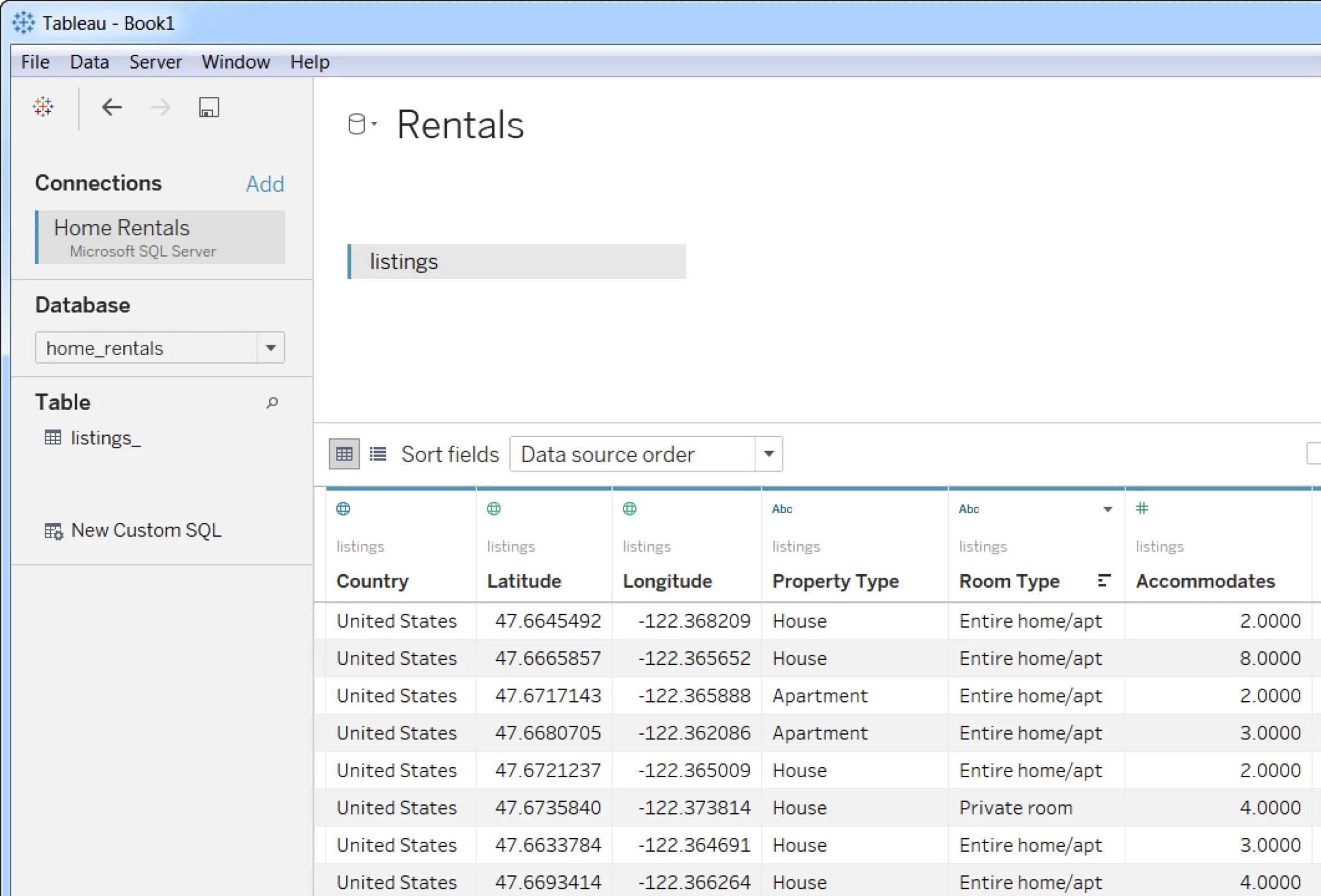Open the Server menu
Screen dimensions: 1321x896
155,62
